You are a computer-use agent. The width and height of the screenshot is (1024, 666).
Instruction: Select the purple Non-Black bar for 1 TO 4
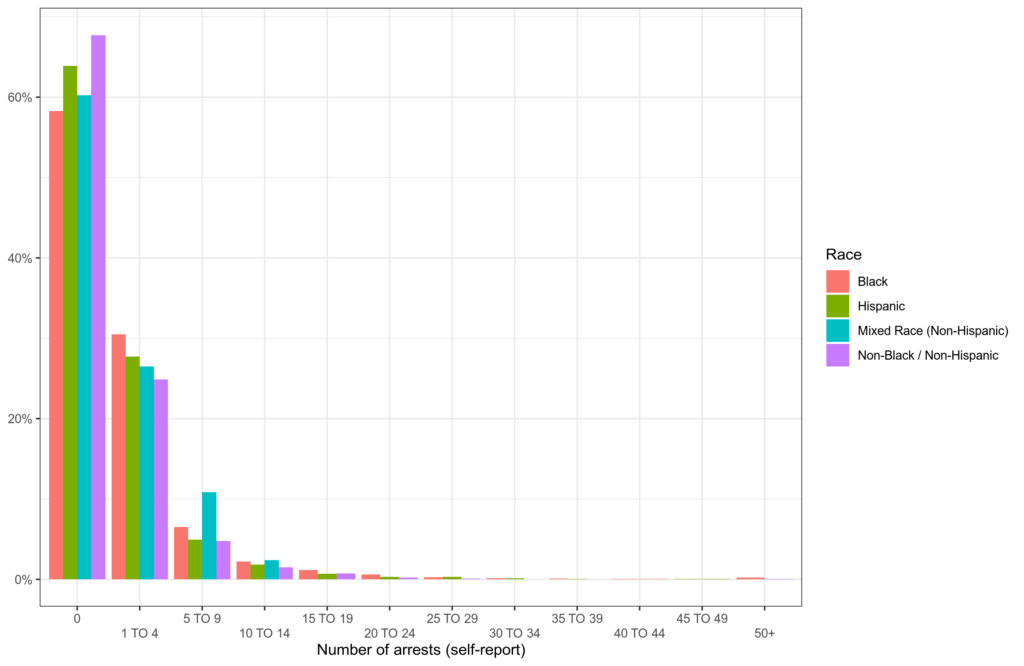(161, 479)
